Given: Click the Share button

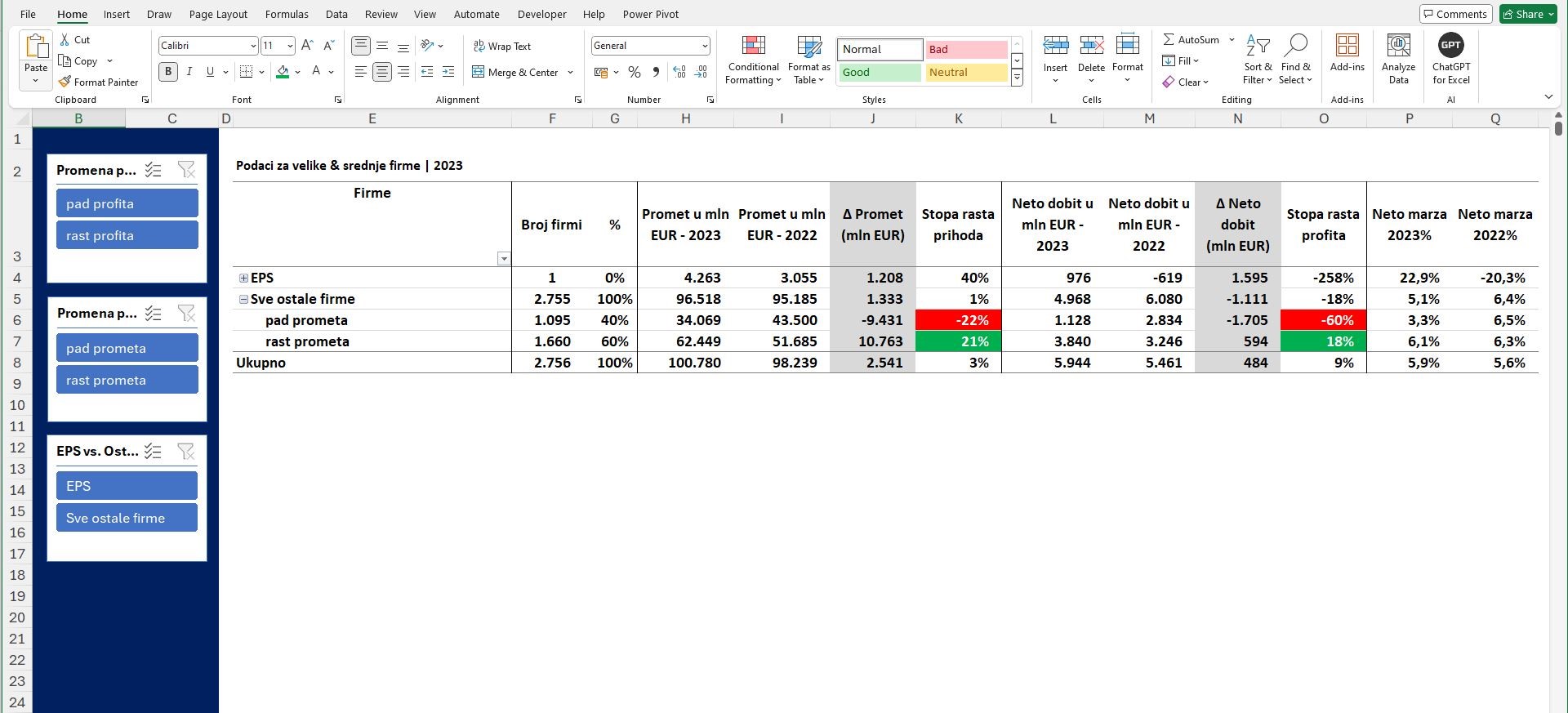Looking at the screenshot, I should click(x=1528, y=14).
